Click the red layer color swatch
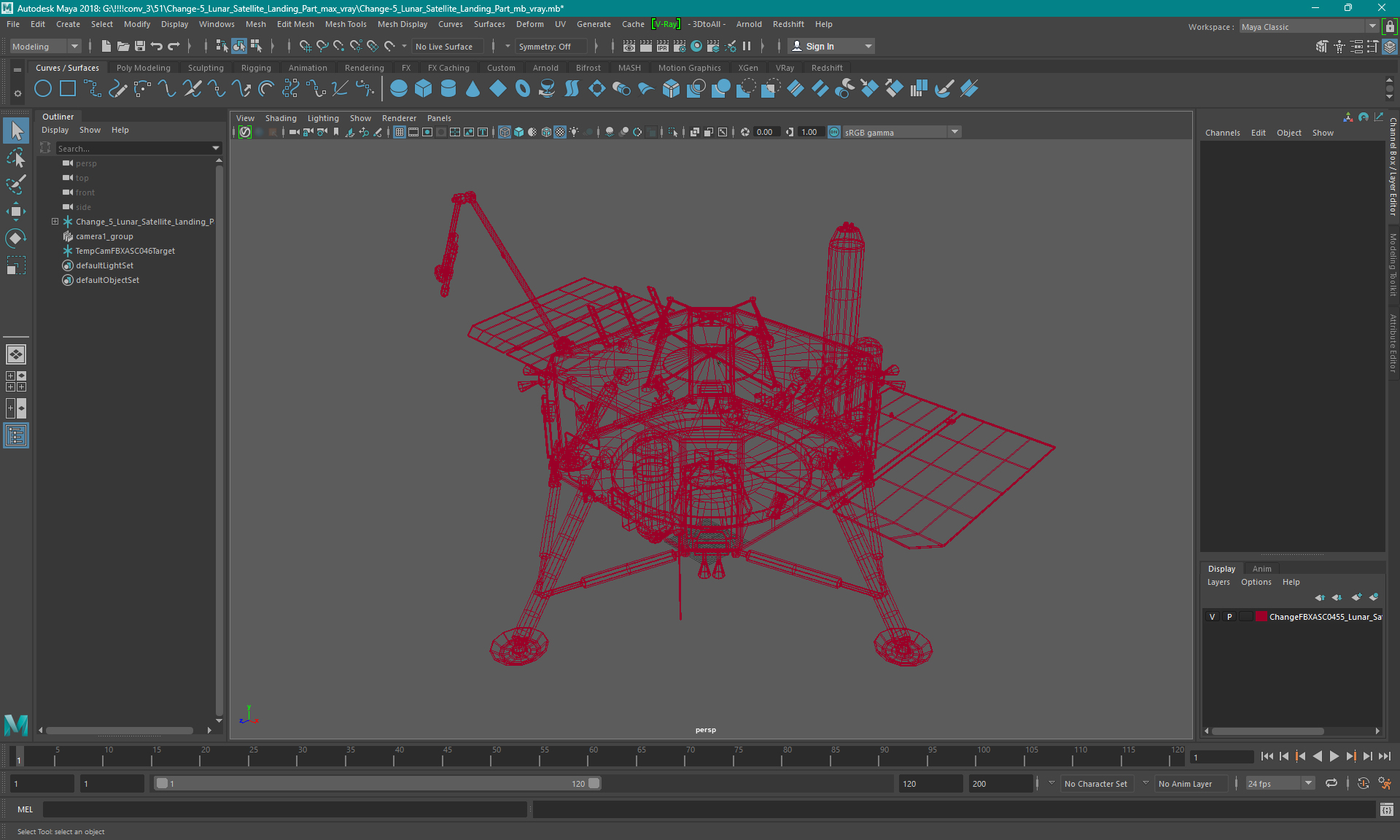The width and height of the screenshot is (1400, 840). (1261, 617)
